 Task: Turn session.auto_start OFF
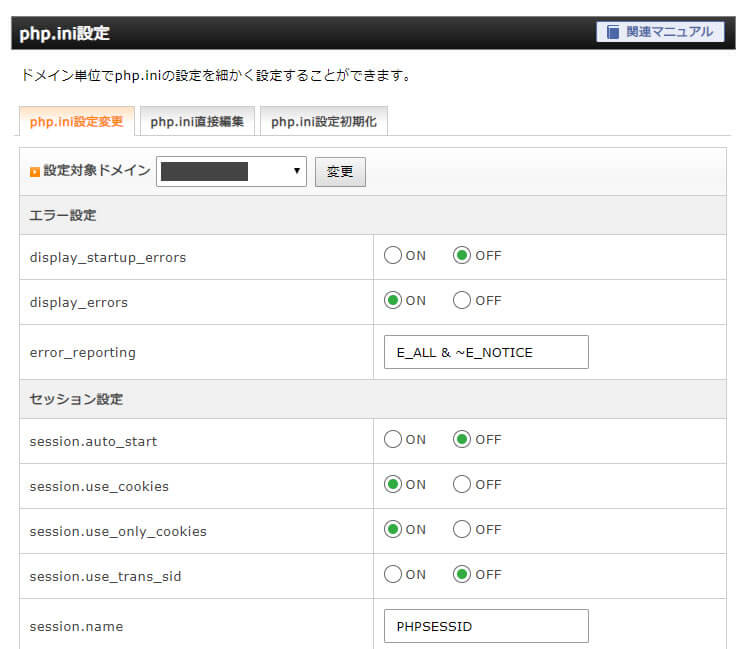tap(462, 439)
